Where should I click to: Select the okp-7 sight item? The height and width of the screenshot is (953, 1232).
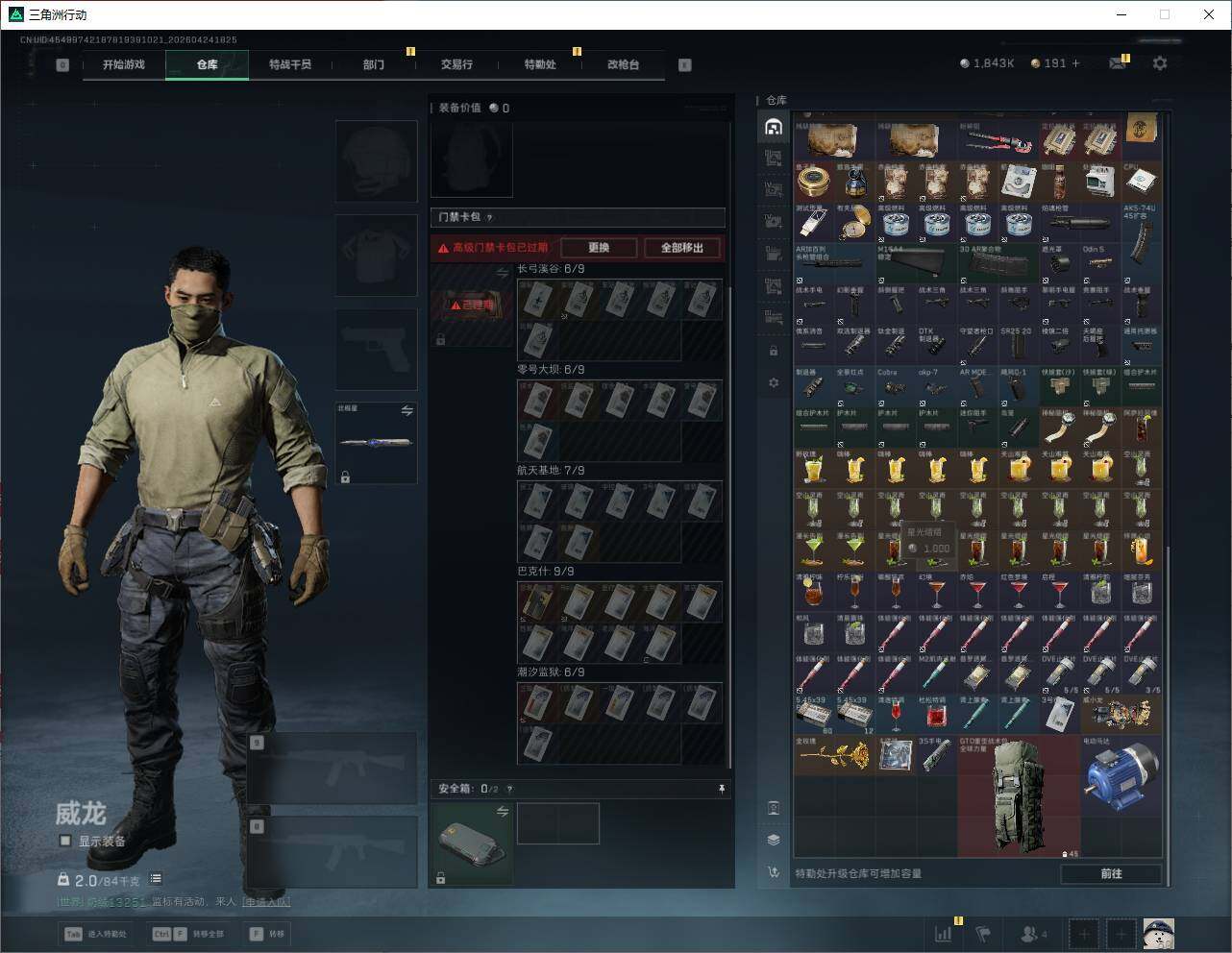click(x=936, y=386)
